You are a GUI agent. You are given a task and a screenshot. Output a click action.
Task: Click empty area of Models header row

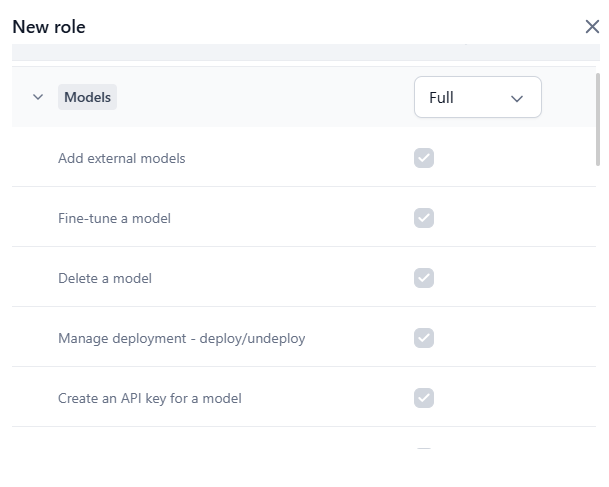tap(260, 97)
